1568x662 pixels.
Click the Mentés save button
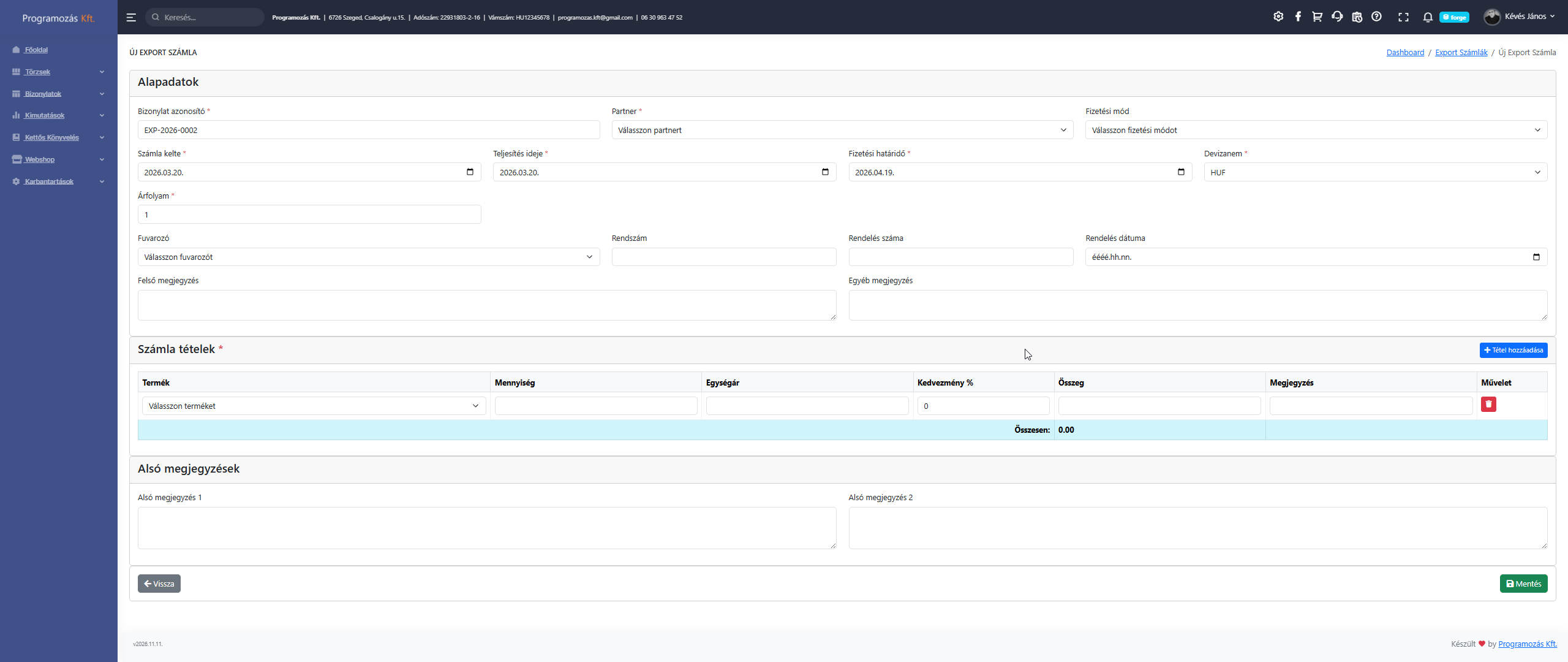pos(1523,584)
